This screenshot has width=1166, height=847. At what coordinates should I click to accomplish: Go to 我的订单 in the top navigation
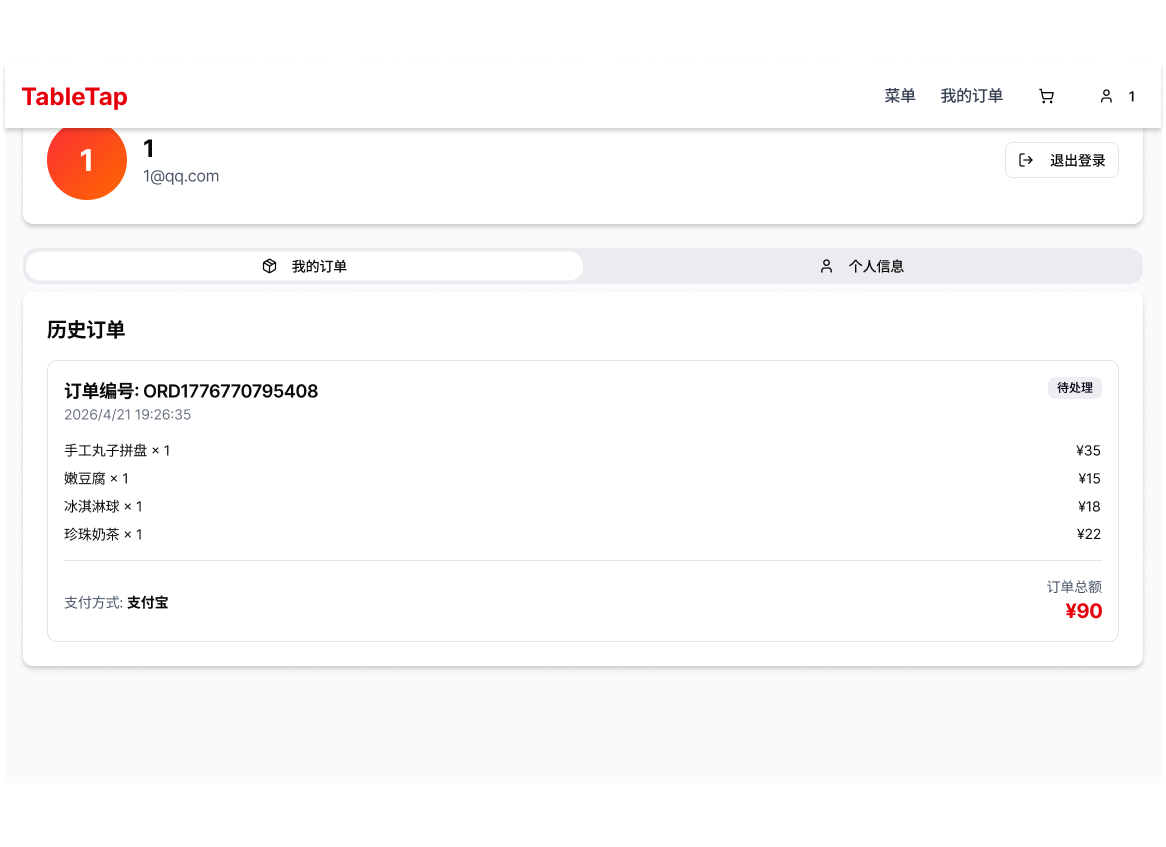coord(972,96)
